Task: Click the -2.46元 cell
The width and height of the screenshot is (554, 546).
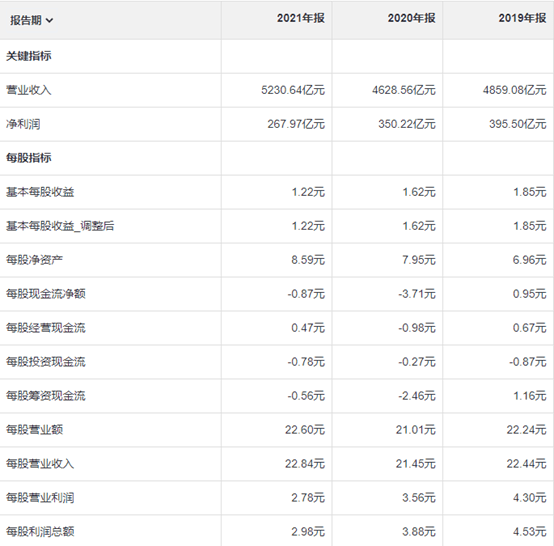Action: 417,395
